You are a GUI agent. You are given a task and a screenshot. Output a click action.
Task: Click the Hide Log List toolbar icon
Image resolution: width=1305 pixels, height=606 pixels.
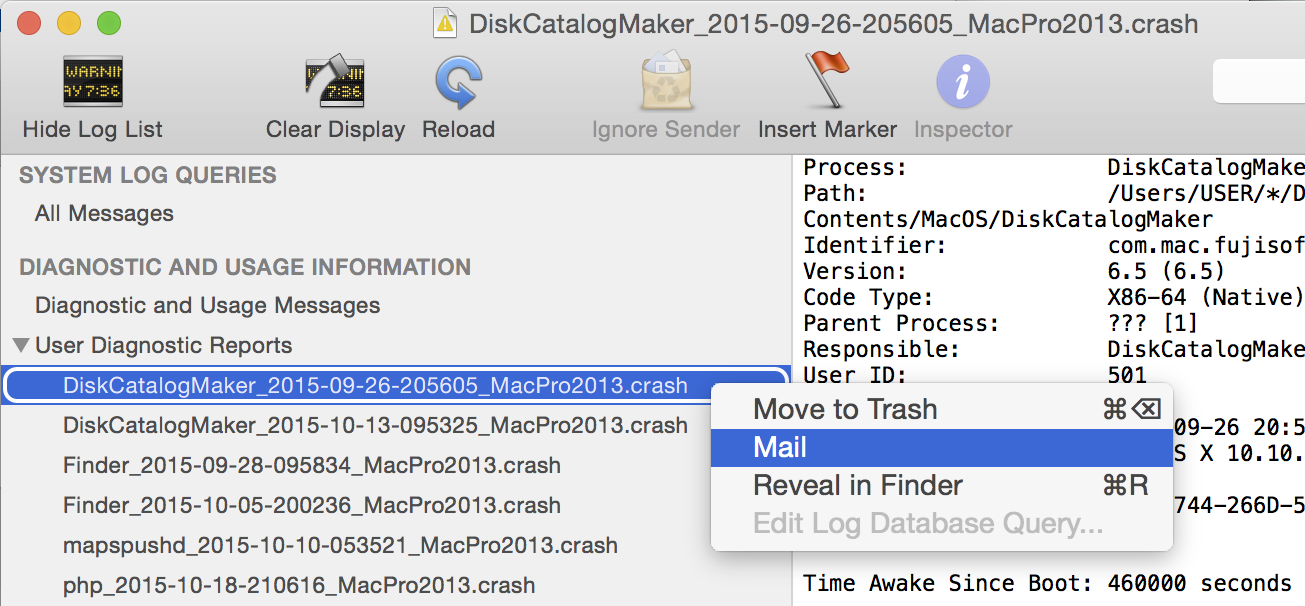point(92,82)
